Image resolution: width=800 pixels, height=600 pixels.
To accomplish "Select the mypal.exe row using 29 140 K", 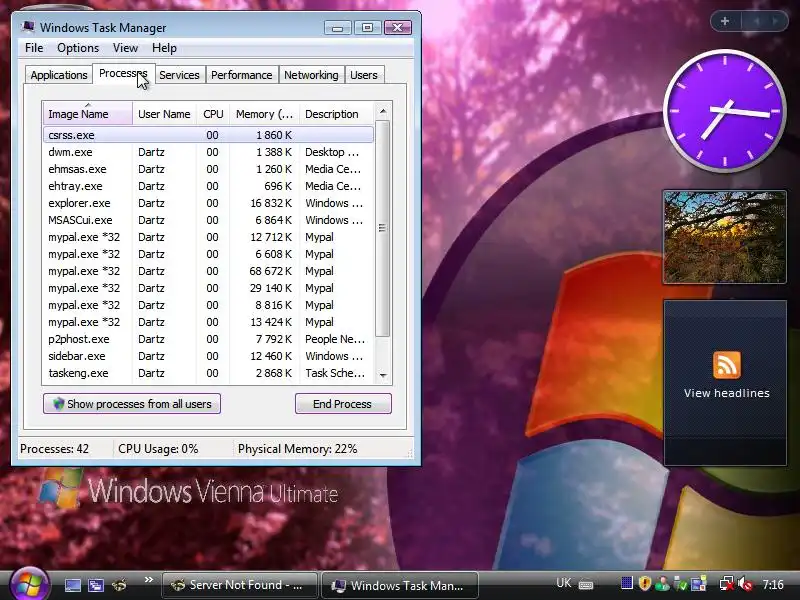I will tap(209, 288).
